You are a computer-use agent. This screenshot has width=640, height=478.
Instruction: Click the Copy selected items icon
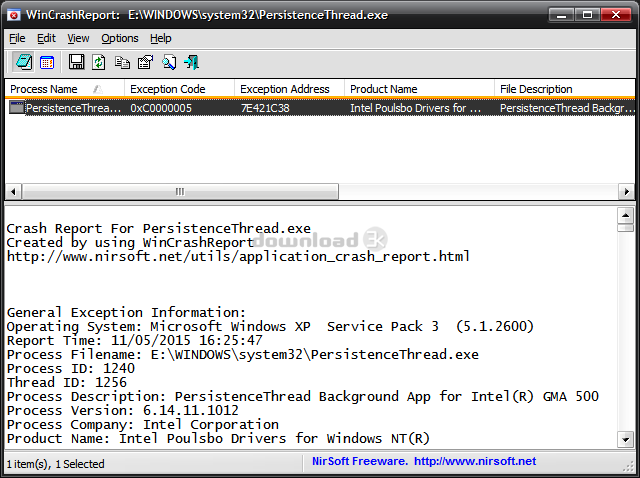pyautogui.click(x=122, y=62)
